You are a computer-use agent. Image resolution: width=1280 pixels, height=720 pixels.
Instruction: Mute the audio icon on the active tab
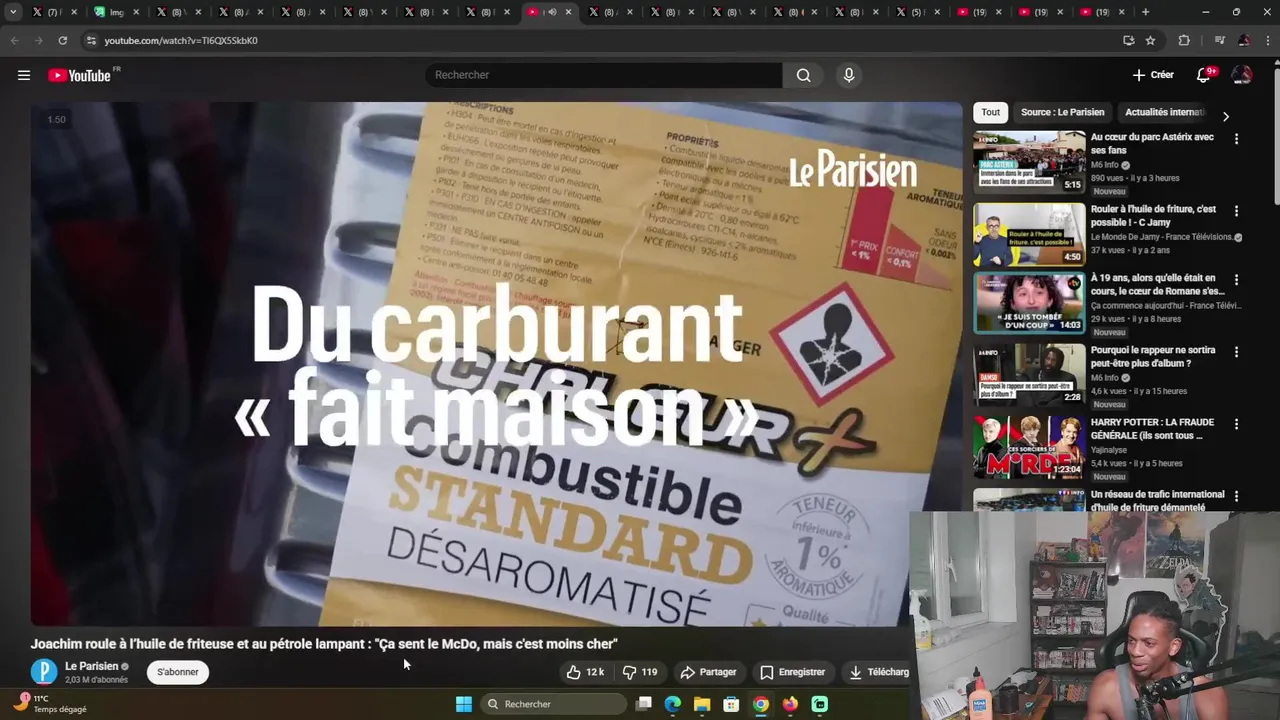tap(552, 12)
